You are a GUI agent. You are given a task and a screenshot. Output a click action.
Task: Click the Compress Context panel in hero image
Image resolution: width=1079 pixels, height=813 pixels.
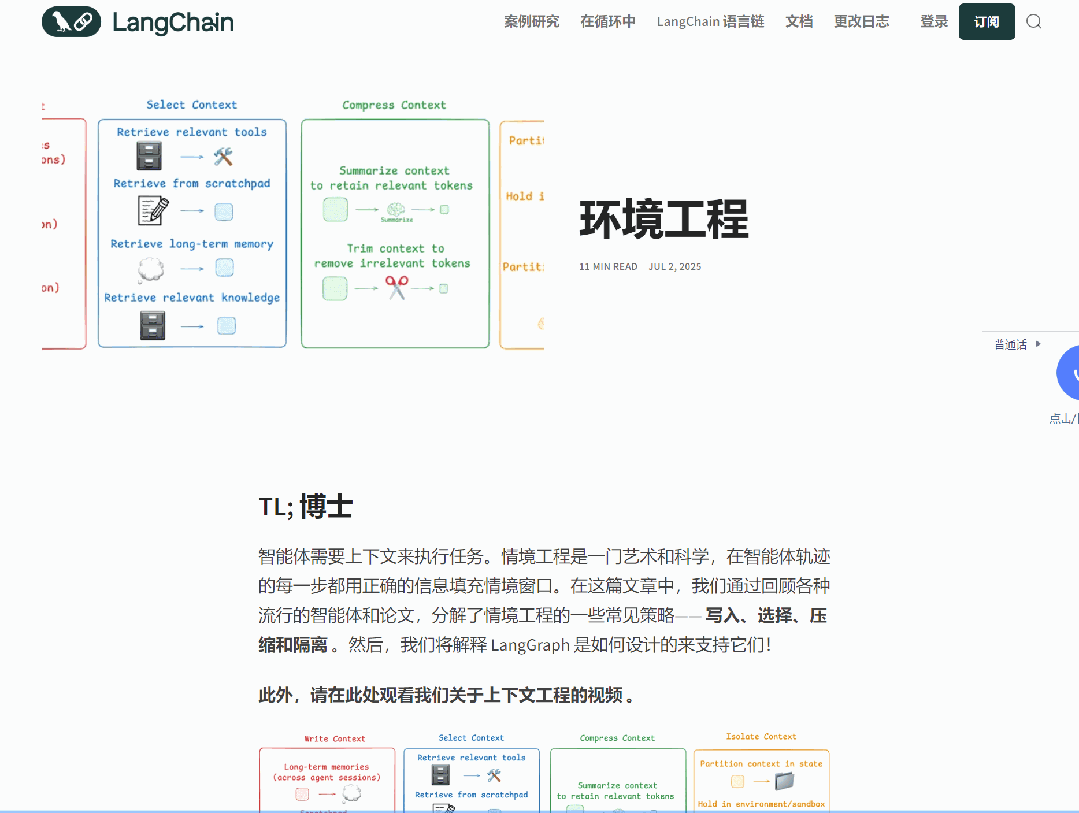(x=395, y=233)
